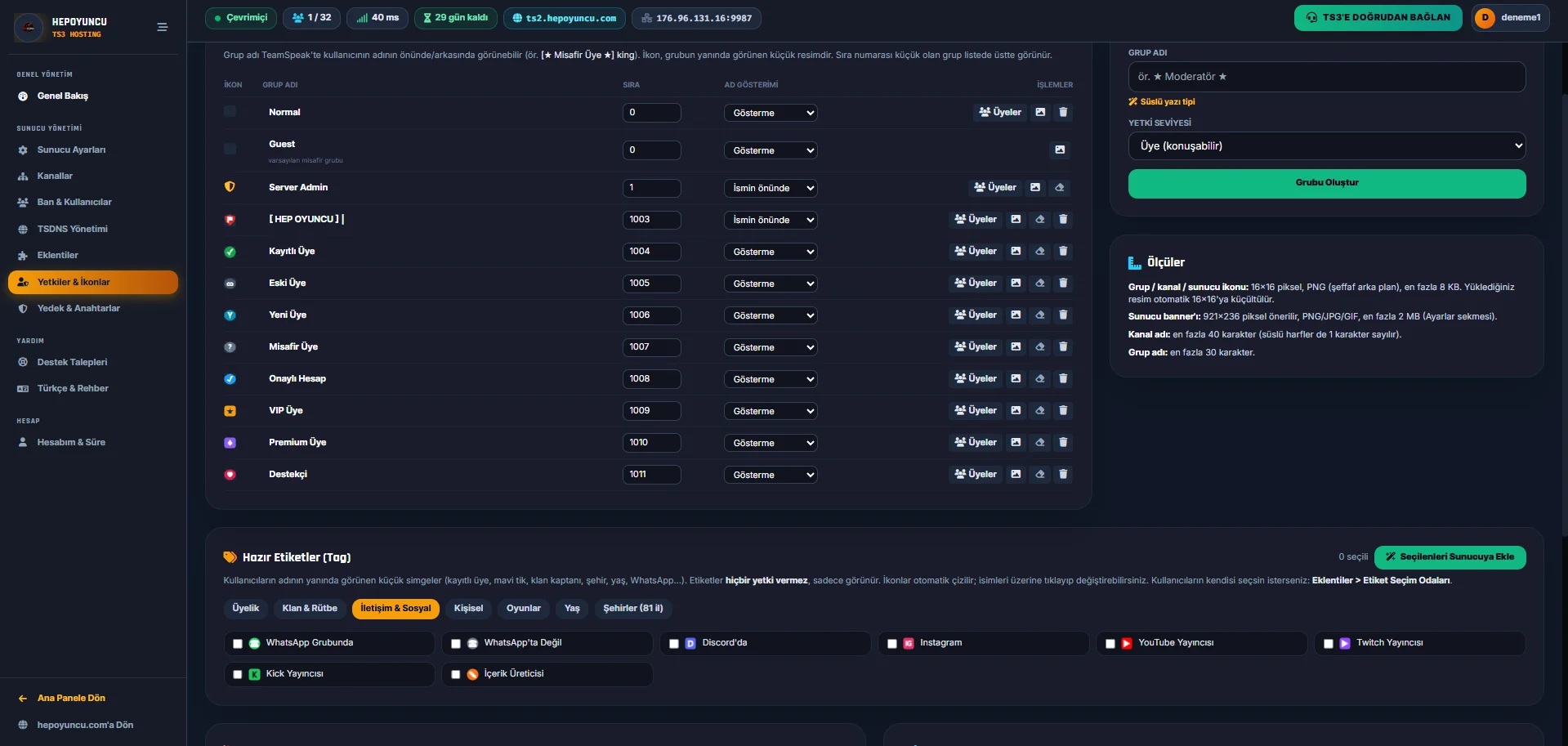Viewport: 1568px width, 746px height.
Task: Toggle the sidebar hamburger menu
Action: click(x=163, y=27)
